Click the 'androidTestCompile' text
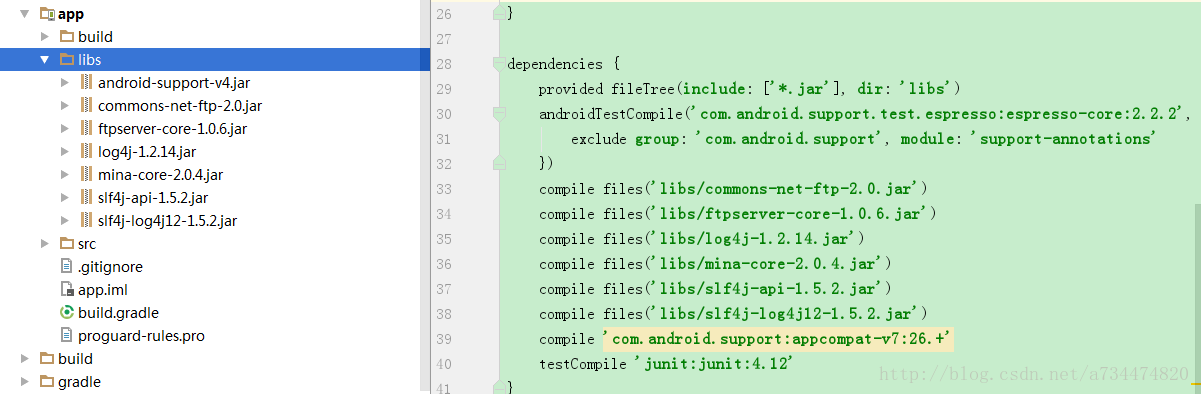The width and height of the screenshot is (1201, 394). (x=610, y=114)
